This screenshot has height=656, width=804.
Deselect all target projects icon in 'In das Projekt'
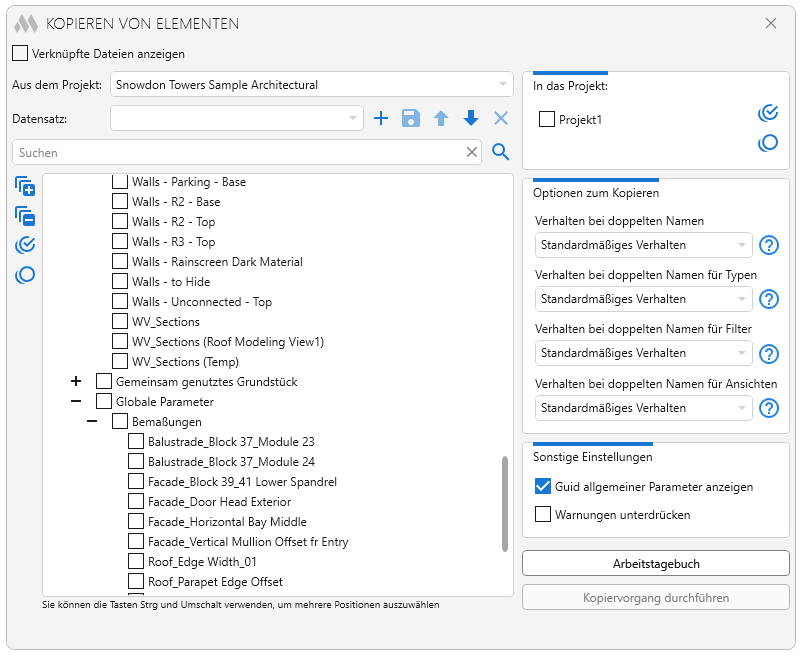[768, 143]
